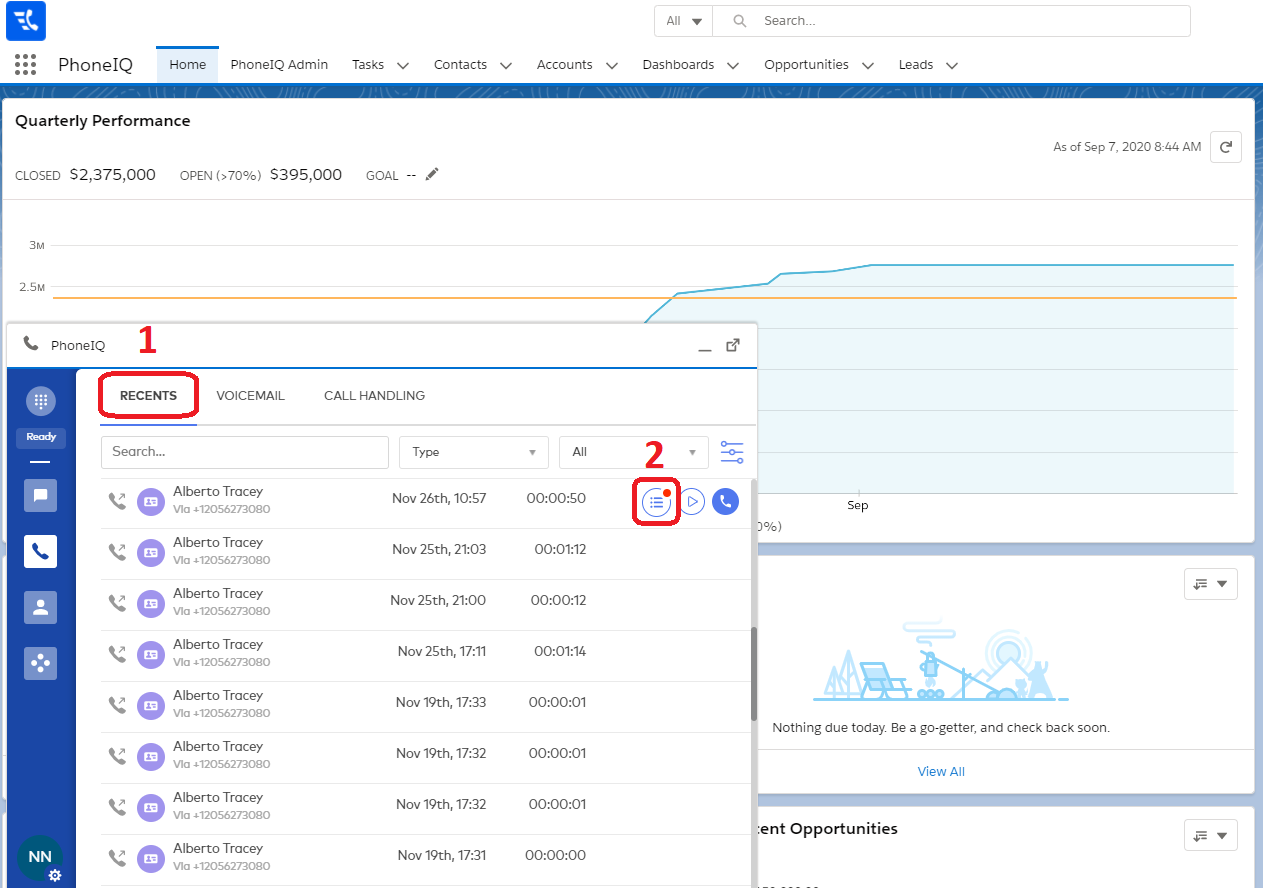Open the advanced filter sliders icon
This screenshot has width=1263, height=888.
pos(732,452)
